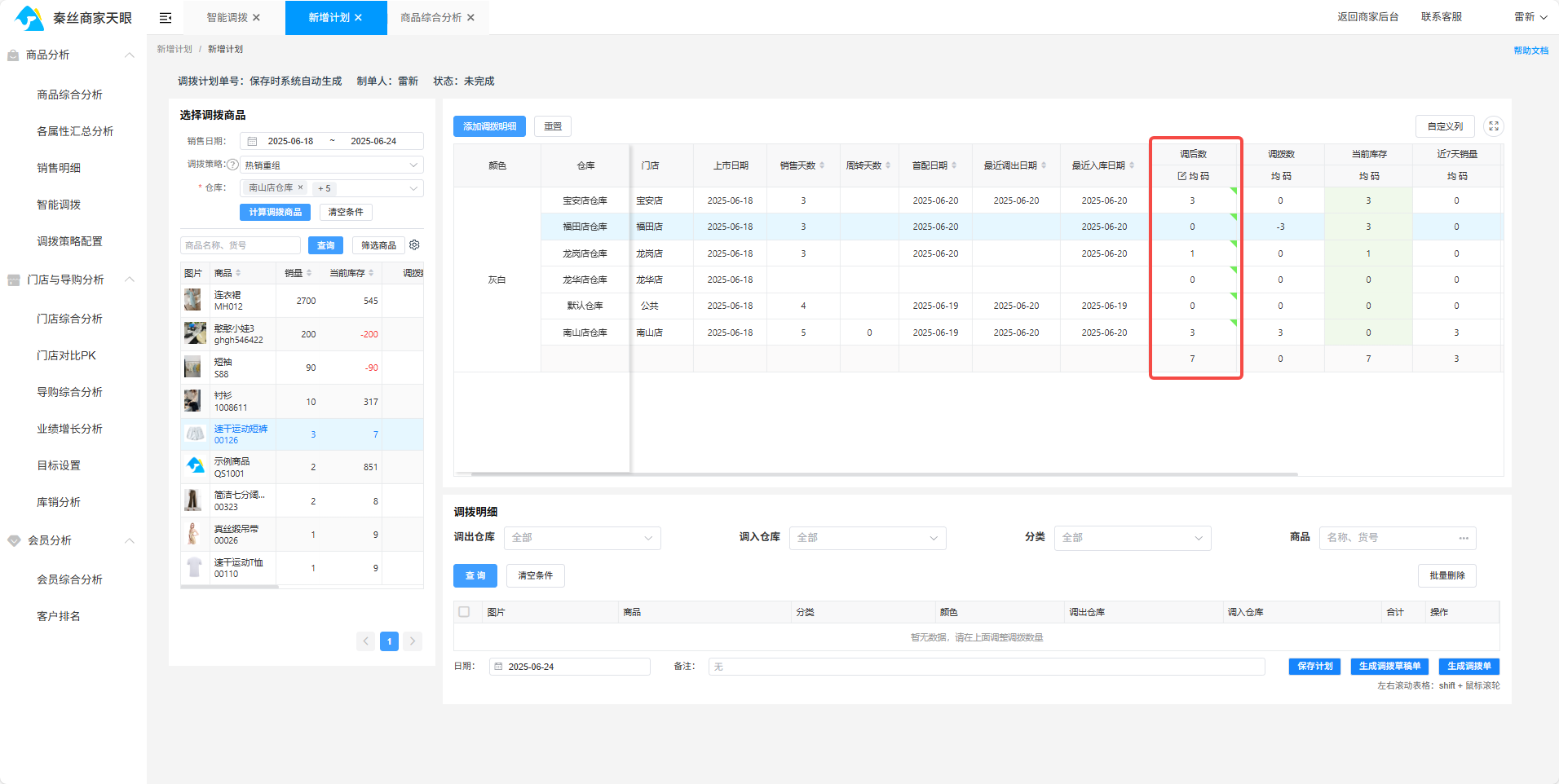Go to next page arrow in pagination
Viewport: 1559px width, 784px height.
[413, 641]
